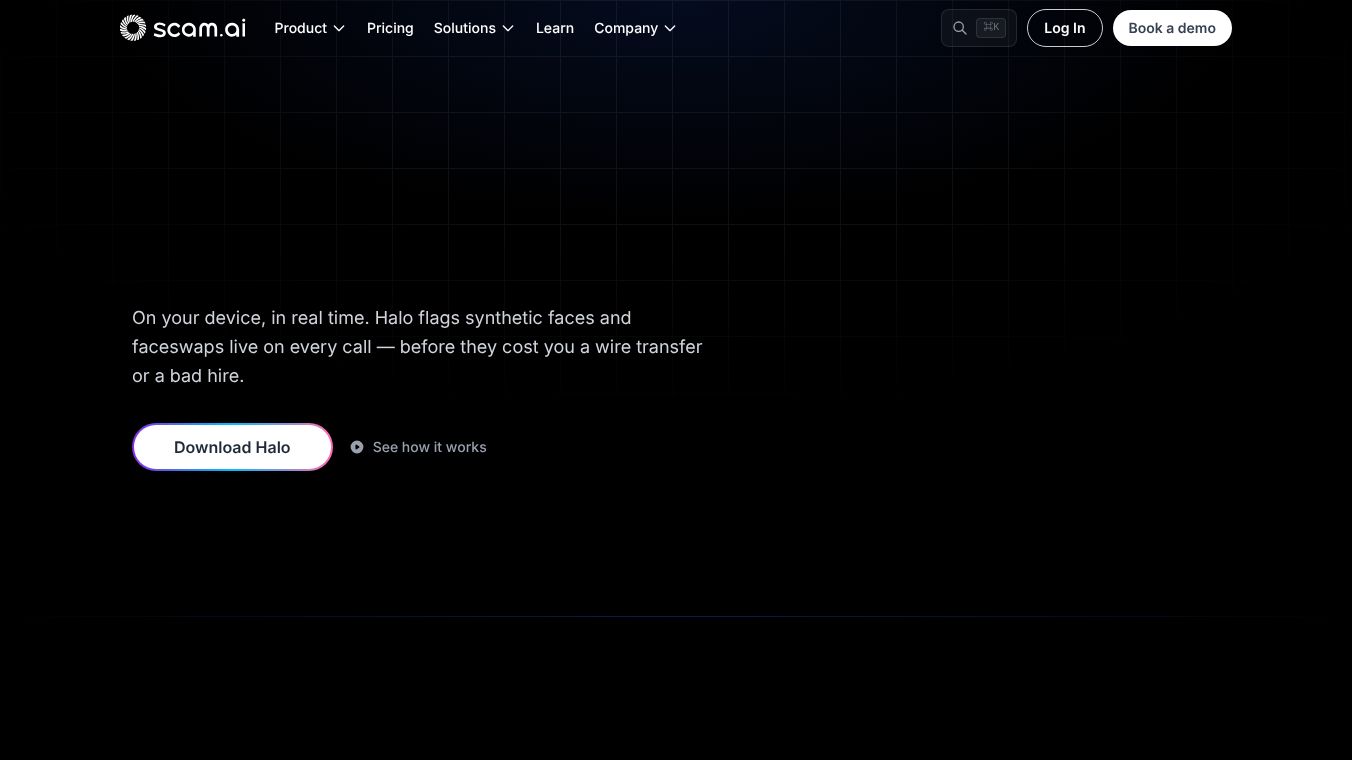Open the See how it works link
Screen dimensions: 1352x760
point(419,447)
